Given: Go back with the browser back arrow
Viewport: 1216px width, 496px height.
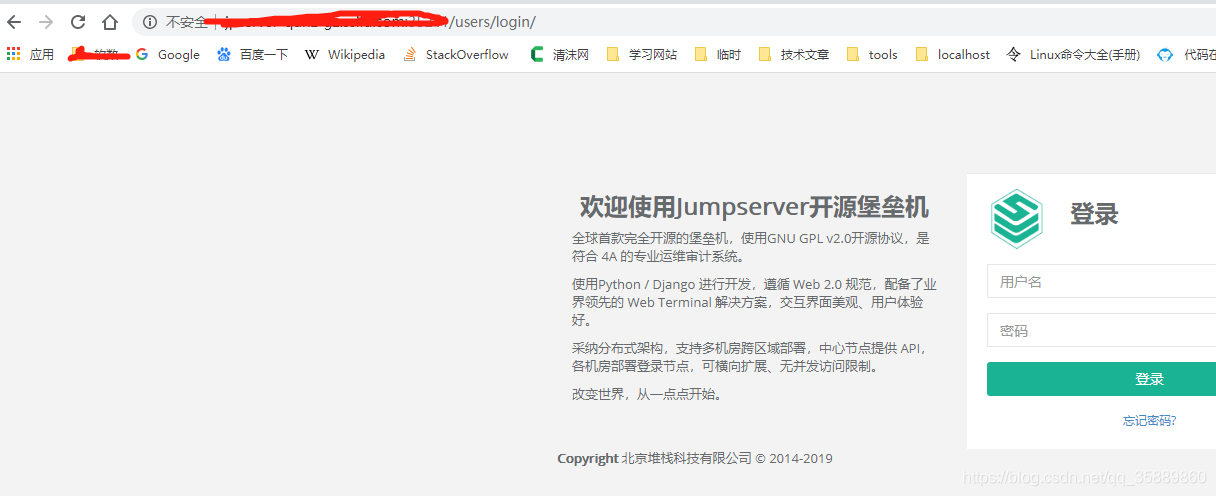Looking at the screenshot, I should (14, 22).
